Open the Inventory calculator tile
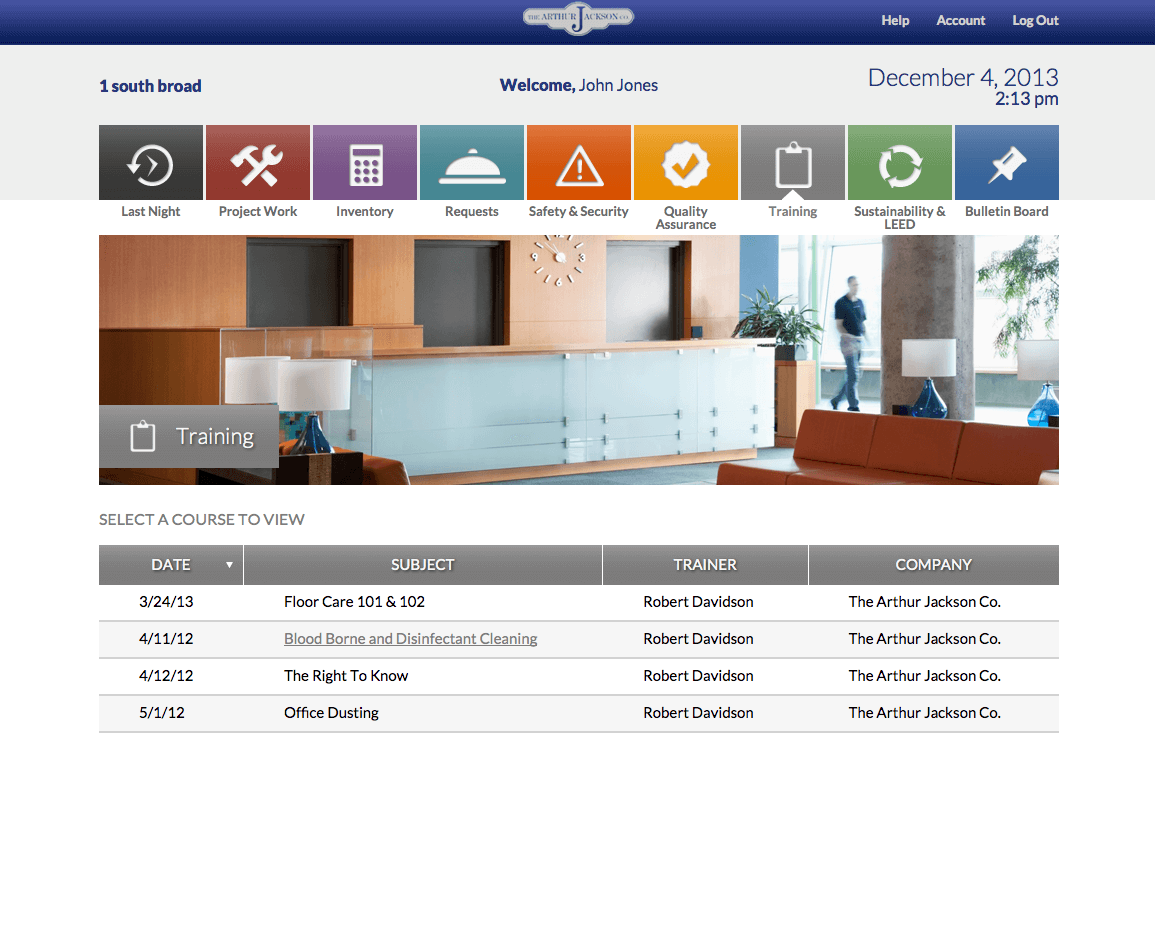The width and height of the screenshot is (1155, 936). point(365,163)
